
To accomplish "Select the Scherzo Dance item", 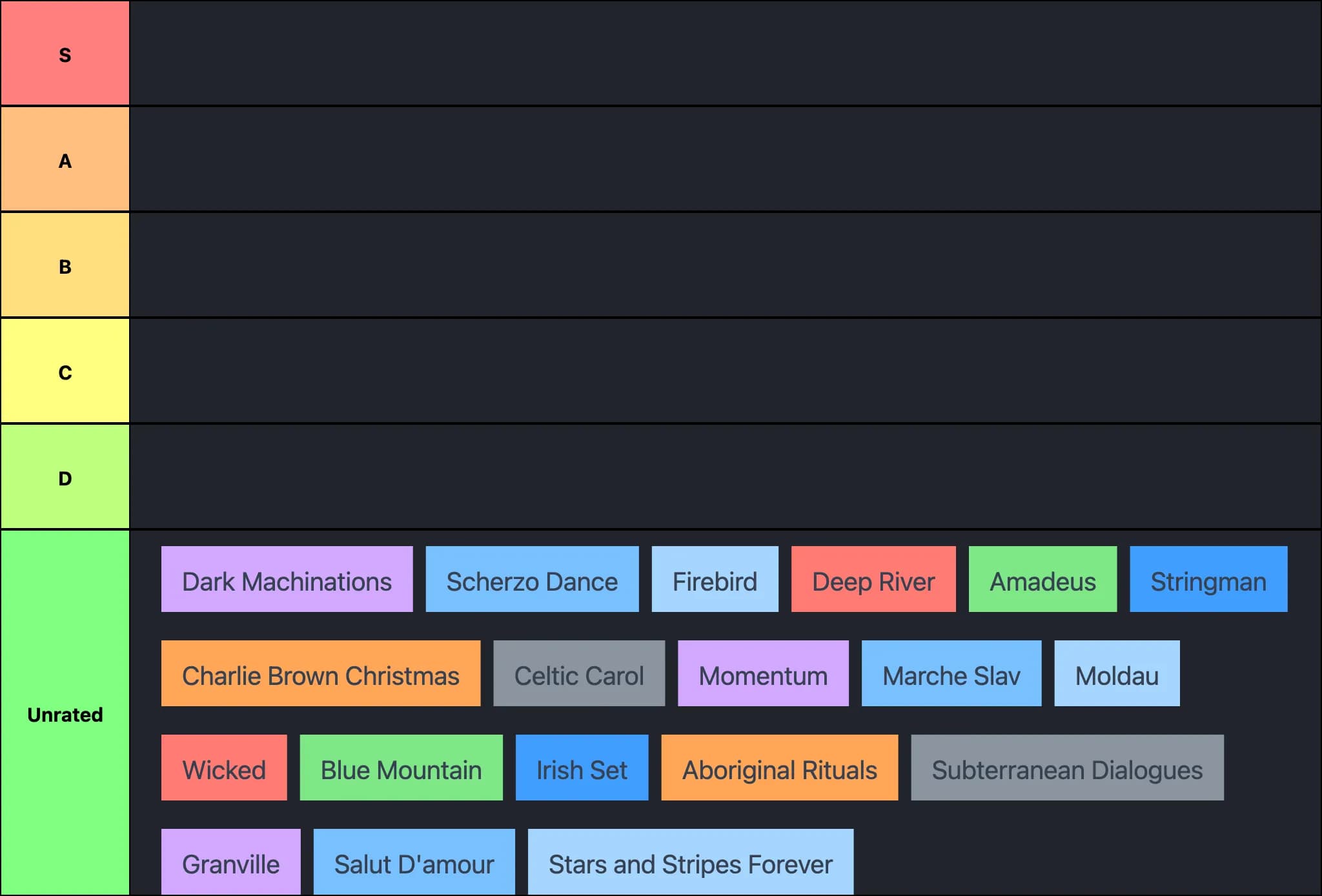I will [532, 579].
